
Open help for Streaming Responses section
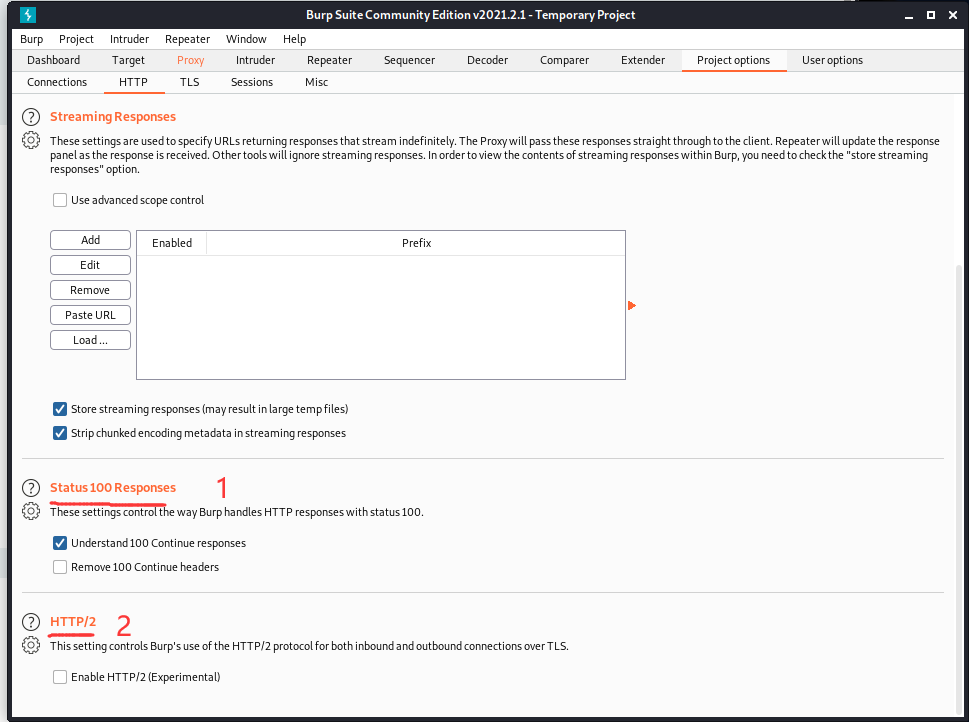tap(31, 117)
